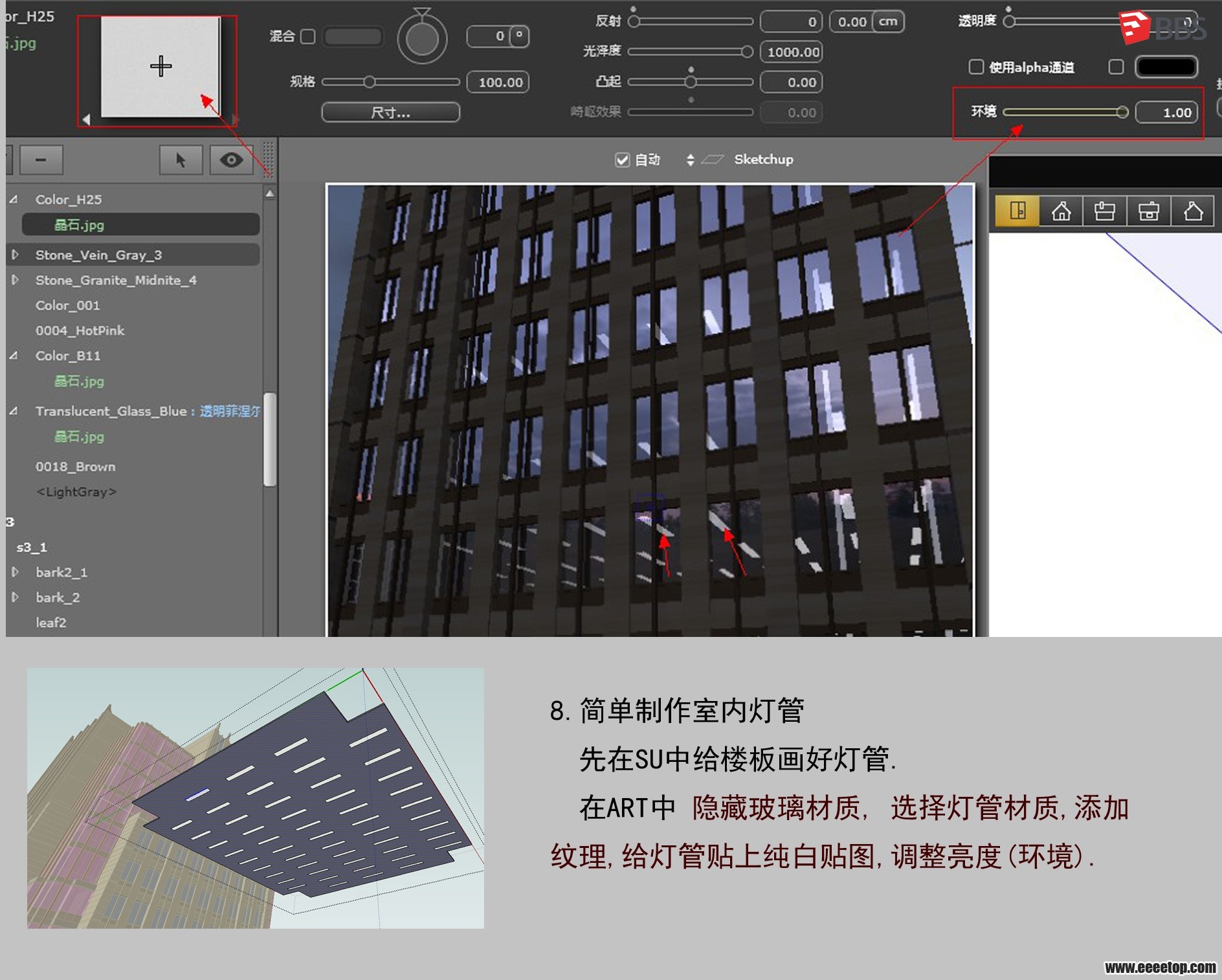Image resolution: width=1222 pixels, height=980 pixels.
Task: Switch to the front elevation house icon
Action: point(1061,211)
